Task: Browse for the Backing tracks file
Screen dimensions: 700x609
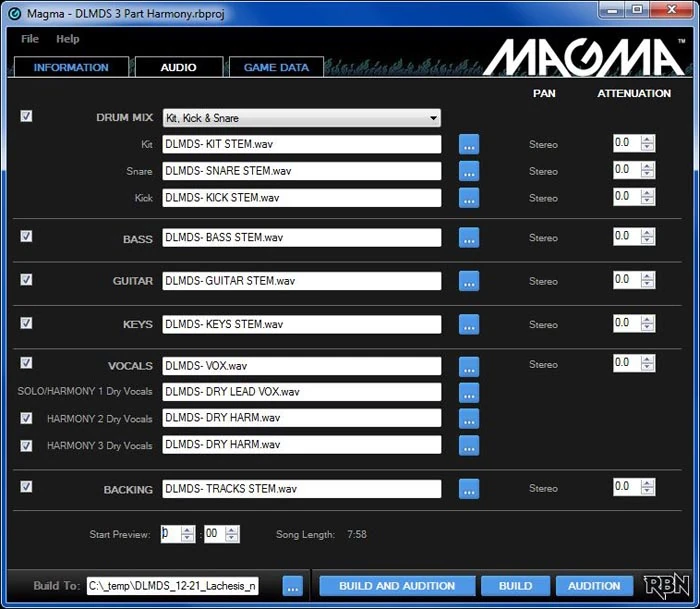Action: click(x=469, y=489)
